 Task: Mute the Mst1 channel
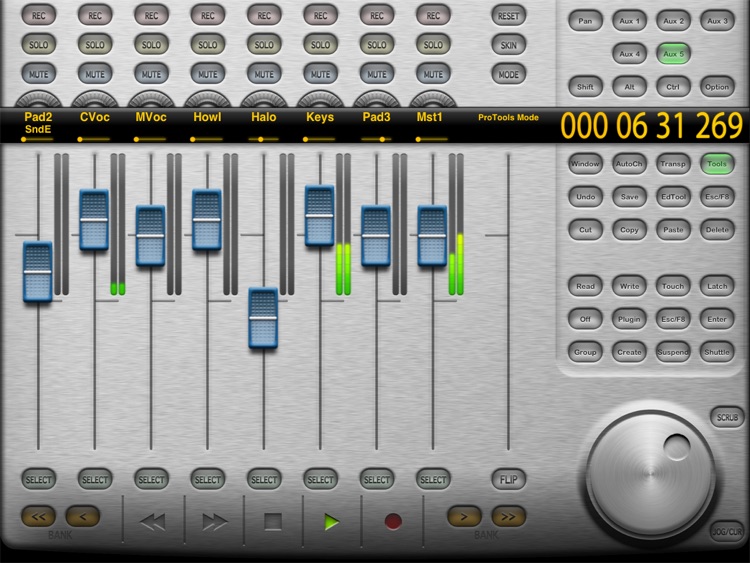pyautogui.click(x=433, y=74)
